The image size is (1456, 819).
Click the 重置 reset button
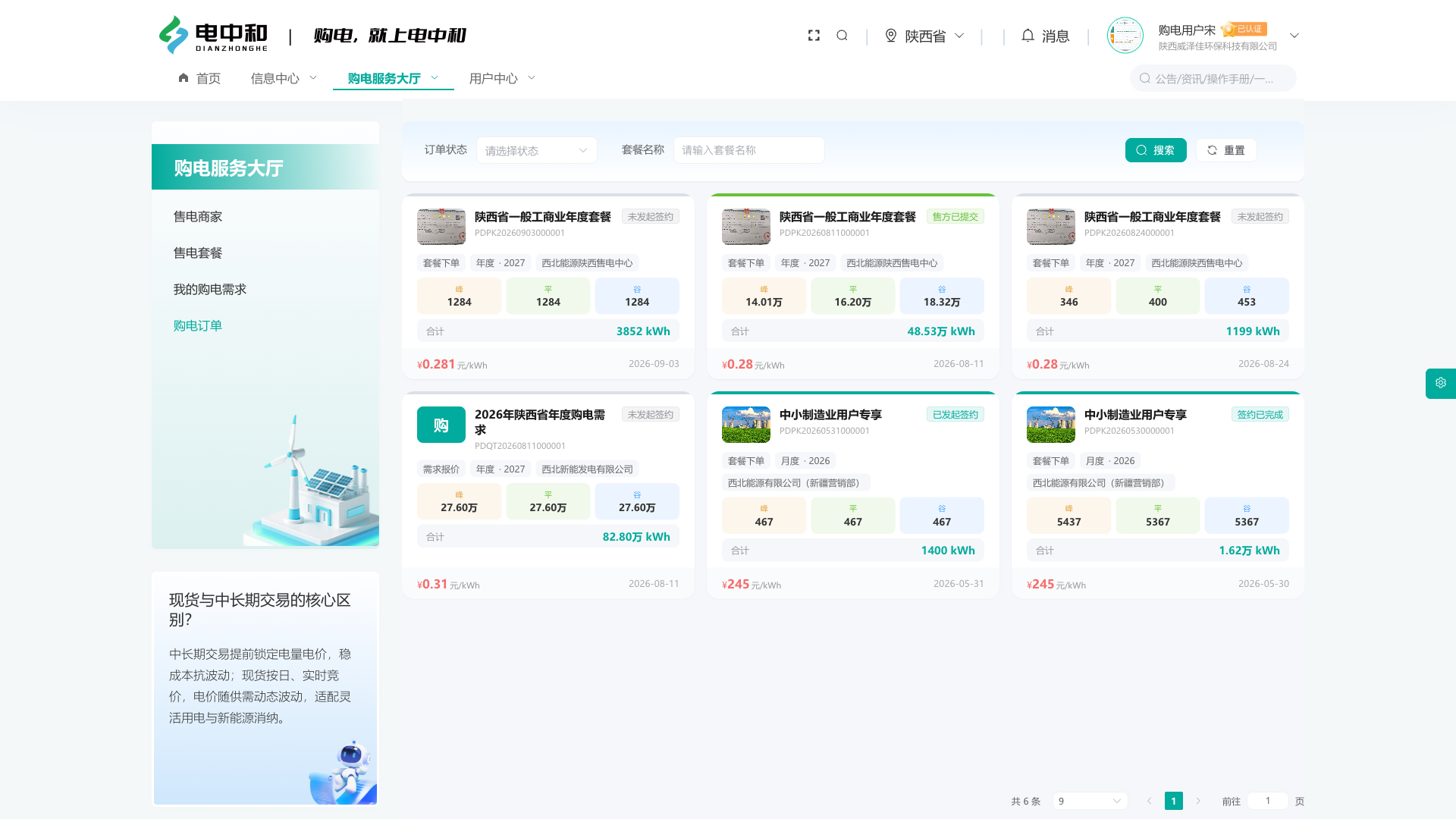[1226, 150]
